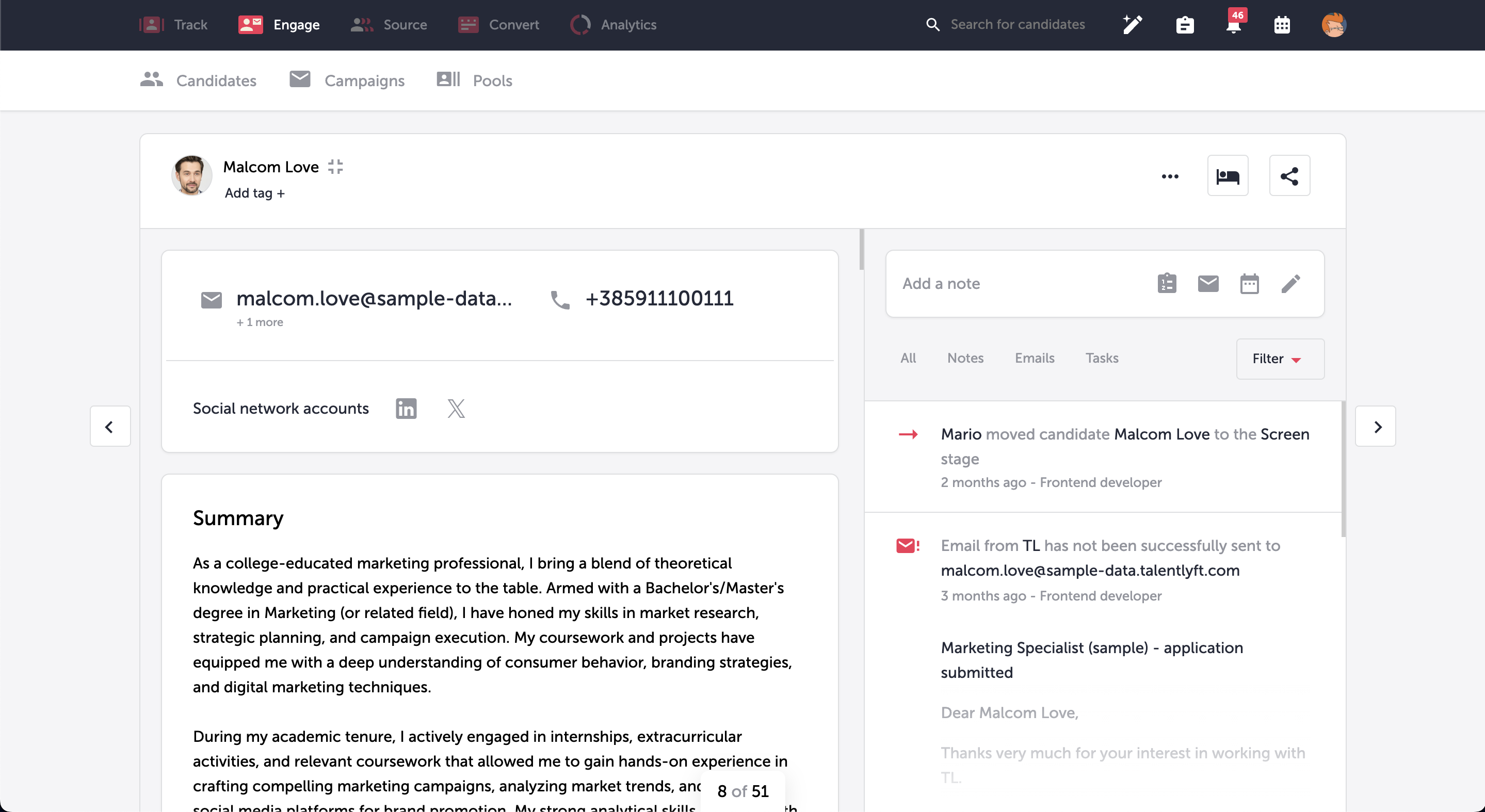Open Malcom Love's LinkedIn account icon

[x=406, y=409]
